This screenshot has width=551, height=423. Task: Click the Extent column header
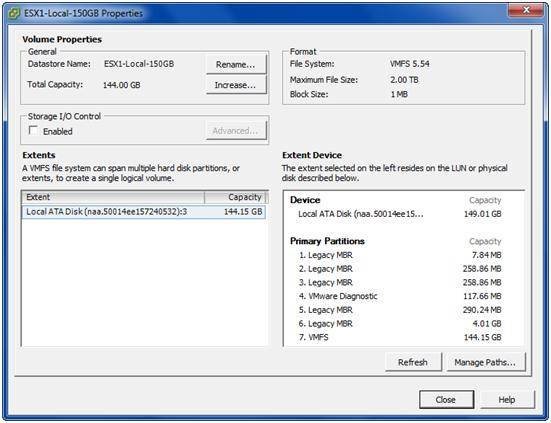pos(113,197)
